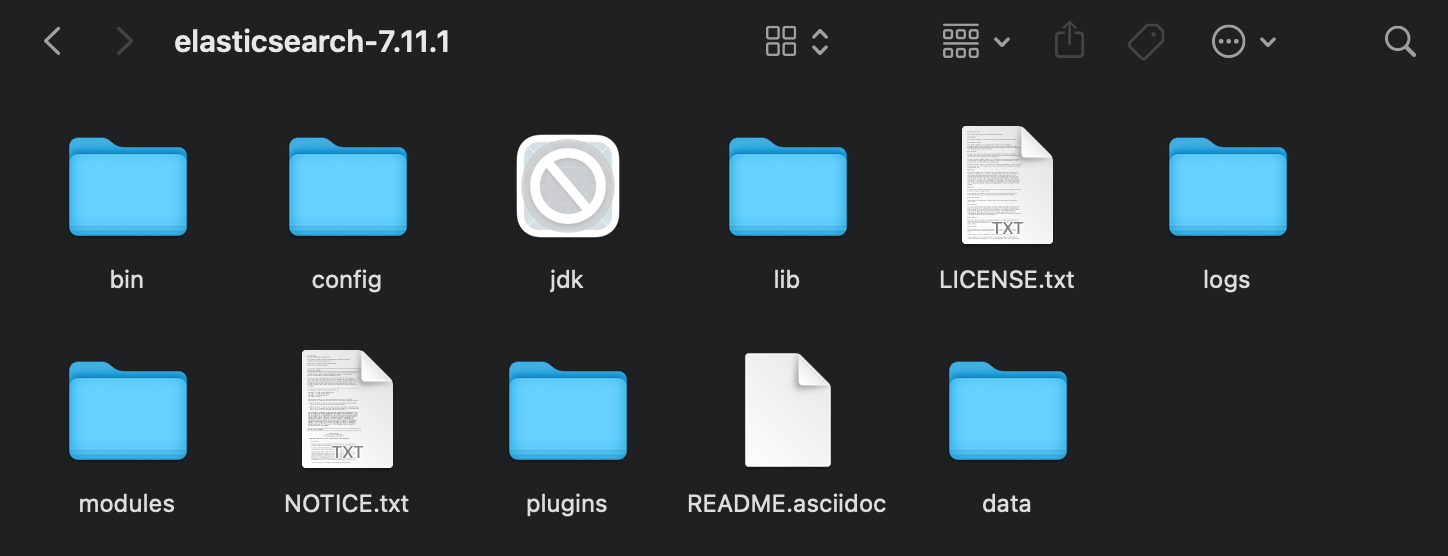Select the plugins folder icon
This screenshot has height=556, width=1448.
(567, 411)
